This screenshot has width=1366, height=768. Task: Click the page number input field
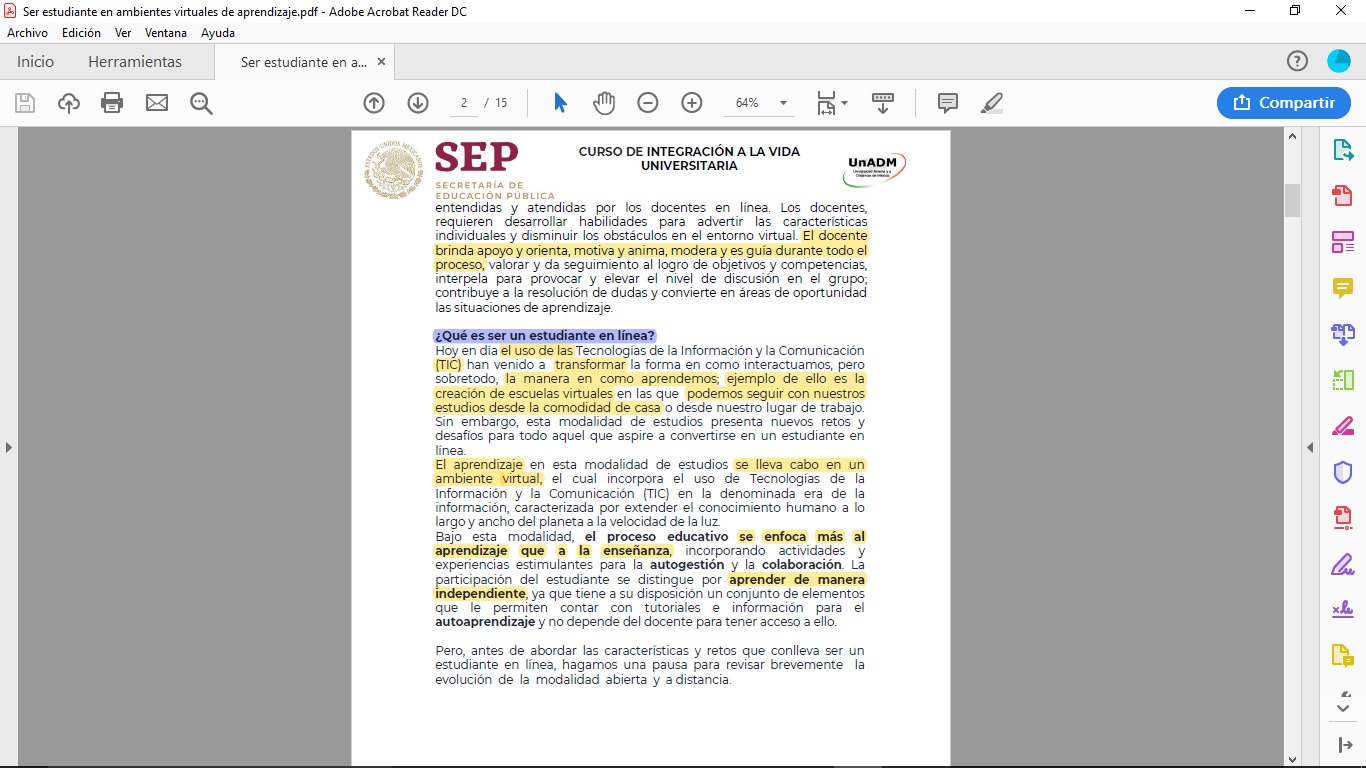point(464,103)
